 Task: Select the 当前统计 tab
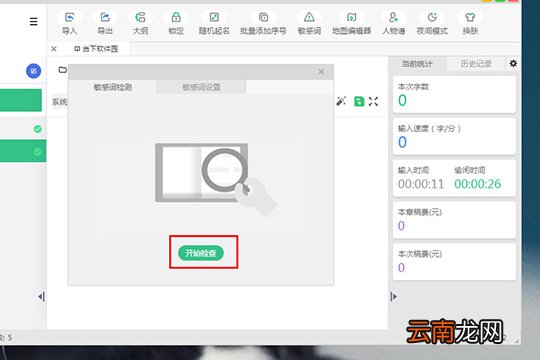(x=417, y=64)
